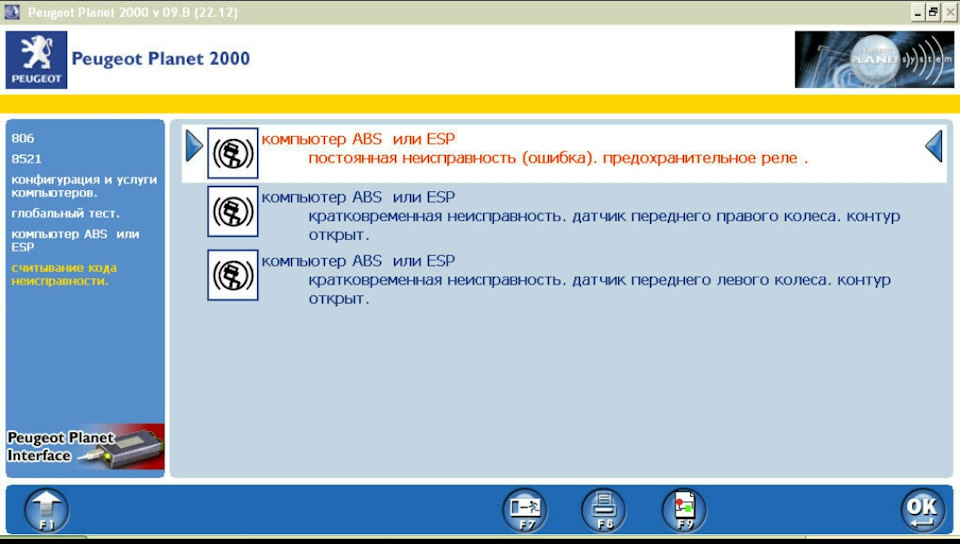Click '806' in the left navigation panel
Viewport: 960px width, 544px height.
(x=23, y=138)
